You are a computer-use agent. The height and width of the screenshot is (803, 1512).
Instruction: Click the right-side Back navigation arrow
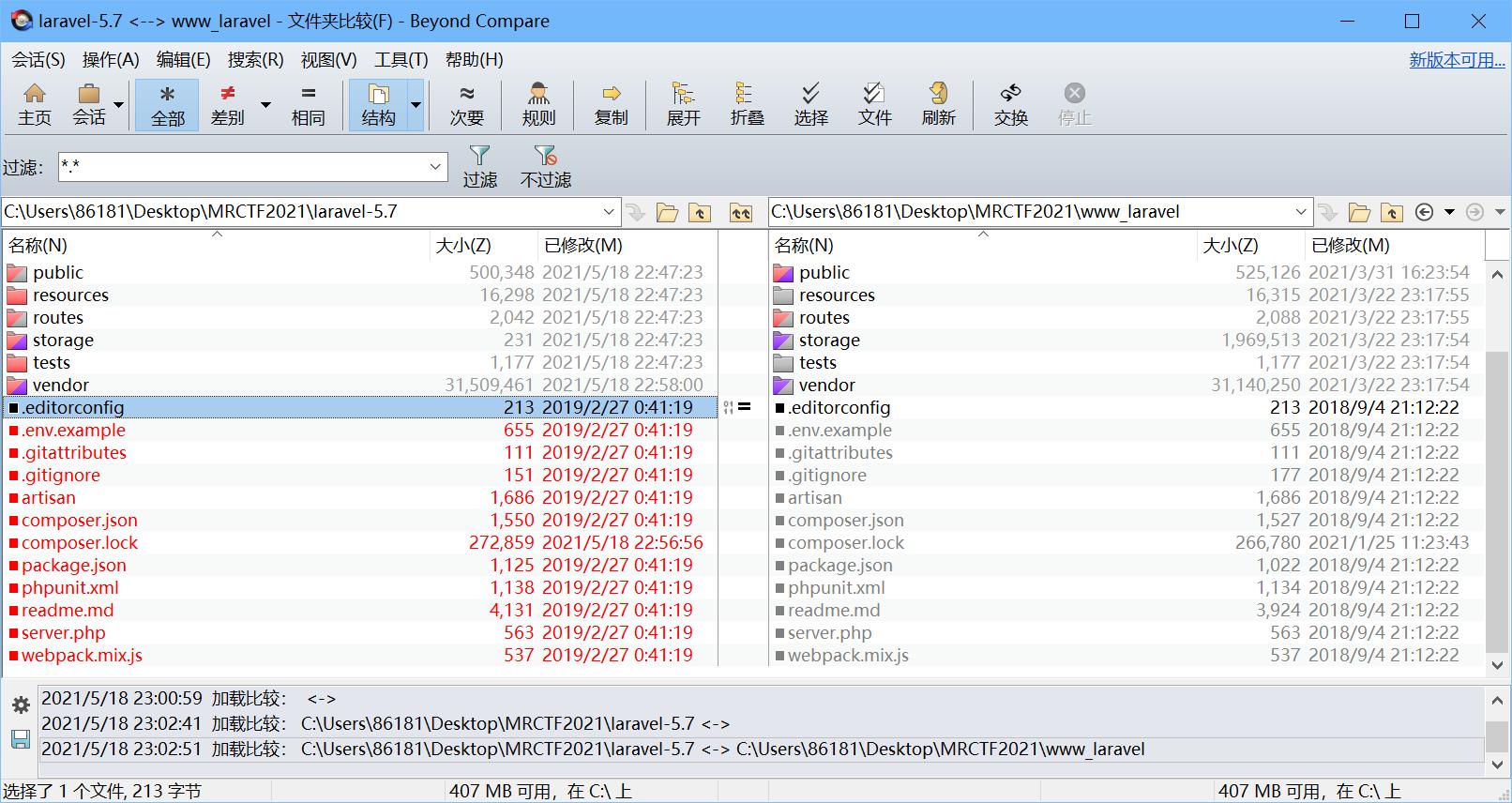tap(1424, 212)
